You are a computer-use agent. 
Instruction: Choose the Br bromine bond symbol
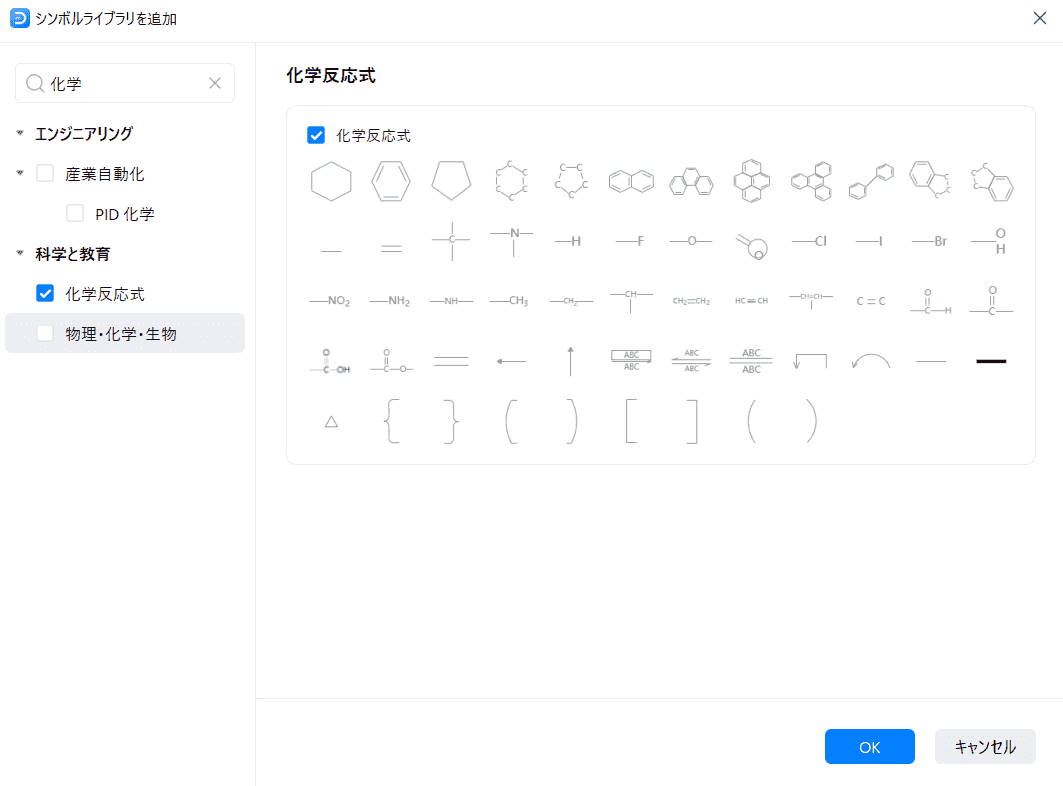[x=930, y=242]
